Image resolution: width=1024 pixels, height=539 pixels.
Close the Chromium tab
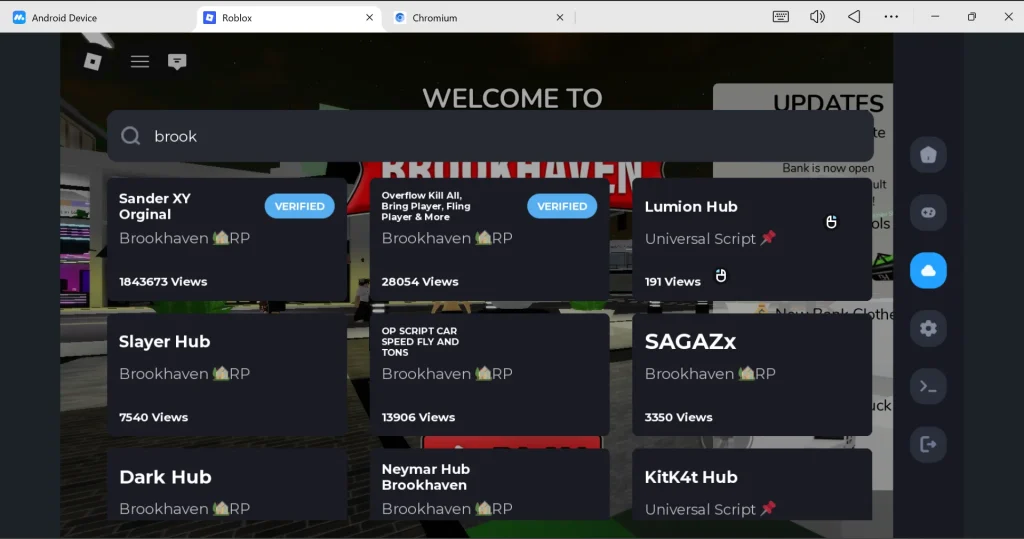click(x=560, y=18)
